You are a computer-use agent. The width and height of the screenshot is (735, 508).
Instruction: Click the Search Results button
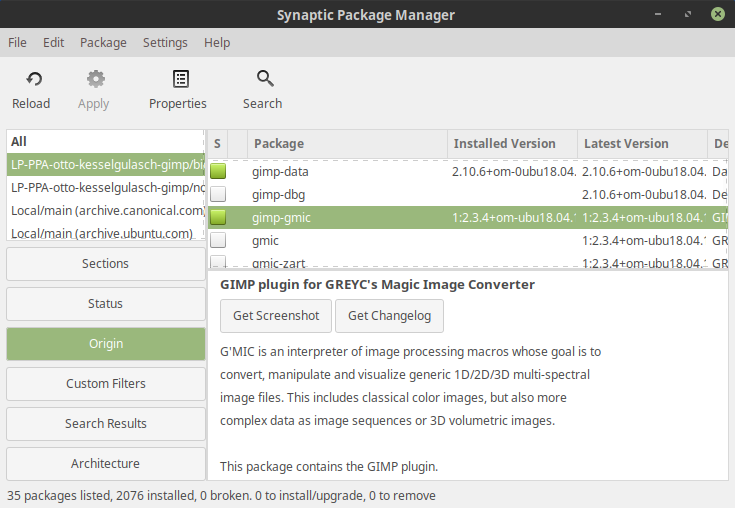click(x=105, y=424)
